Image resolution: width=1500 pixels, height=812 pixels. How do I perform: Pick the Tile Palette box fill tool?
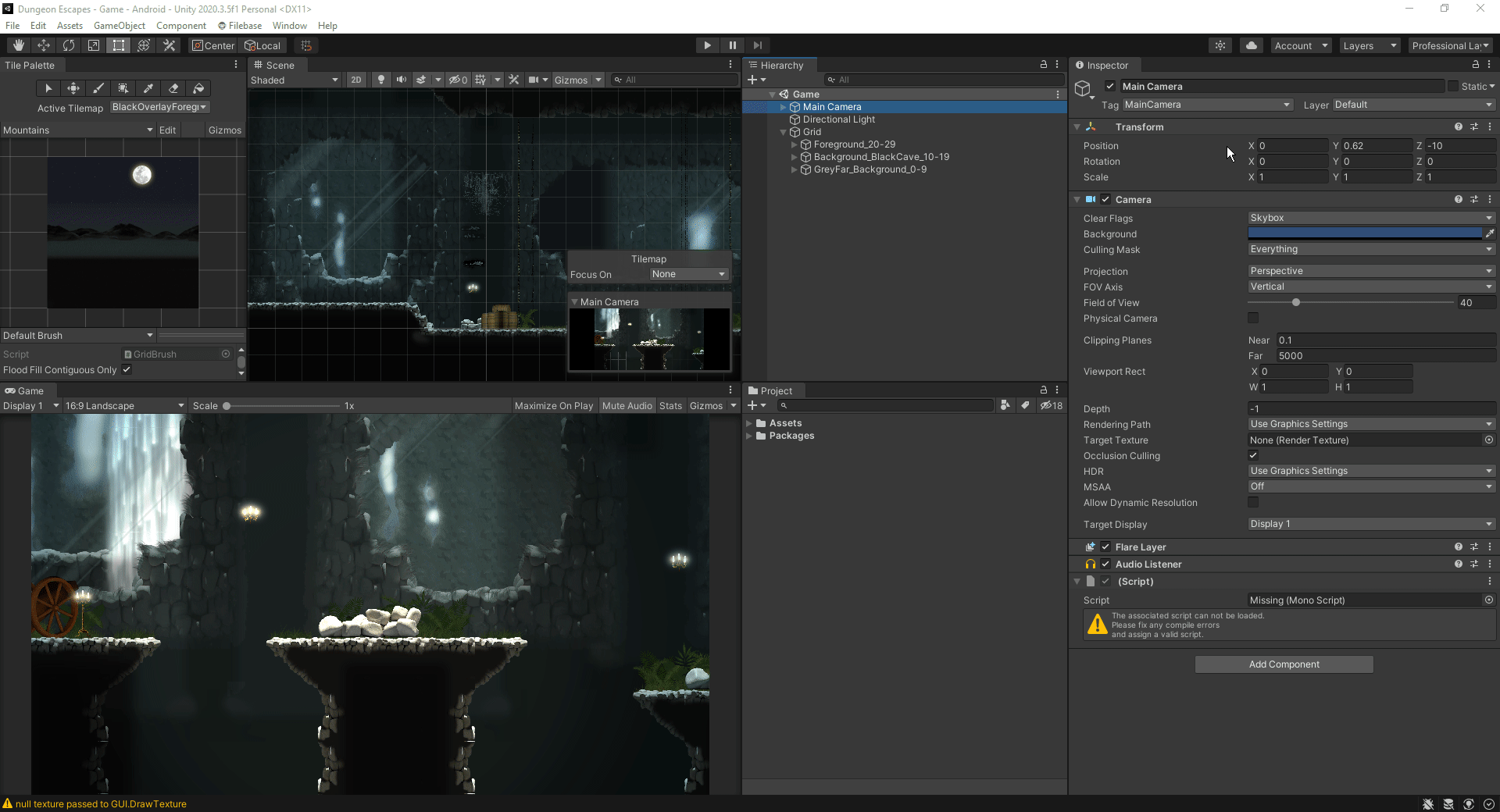point(123,88)
